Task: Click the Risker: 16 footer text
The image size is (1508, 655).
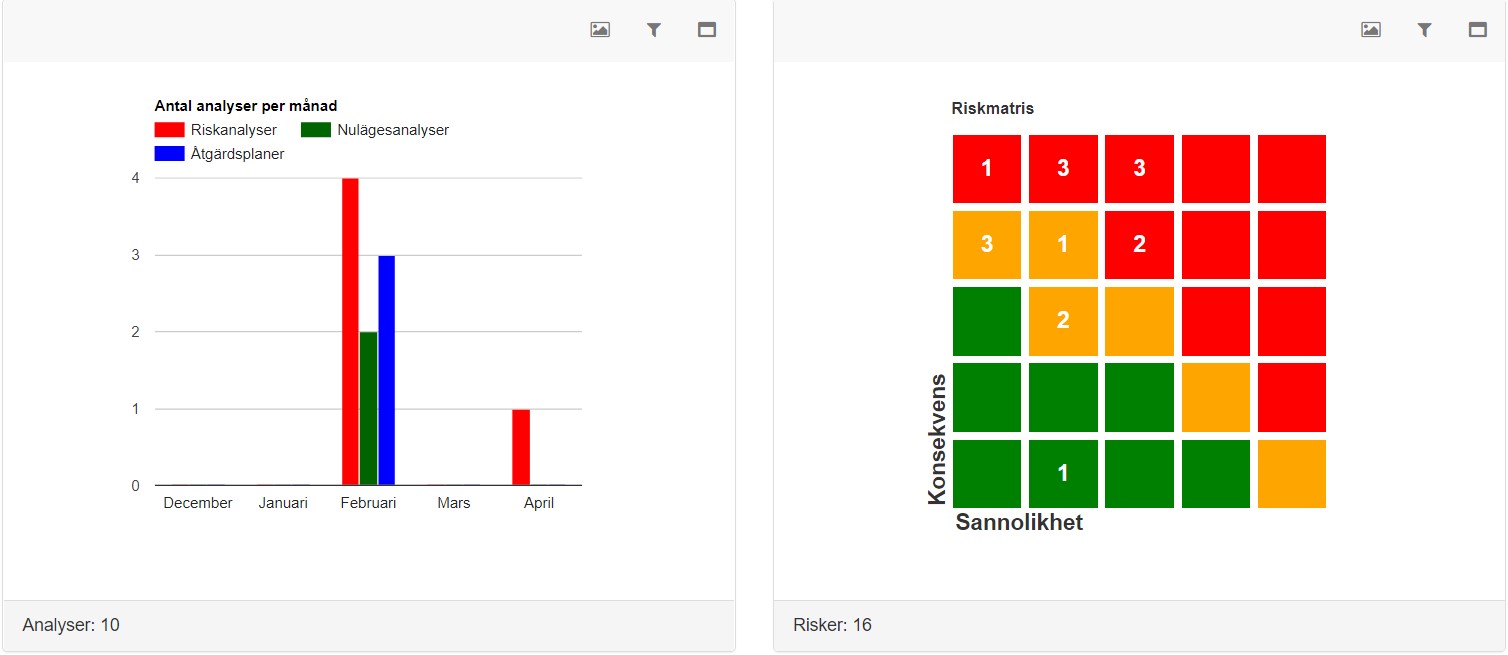Action: [832, 625]
